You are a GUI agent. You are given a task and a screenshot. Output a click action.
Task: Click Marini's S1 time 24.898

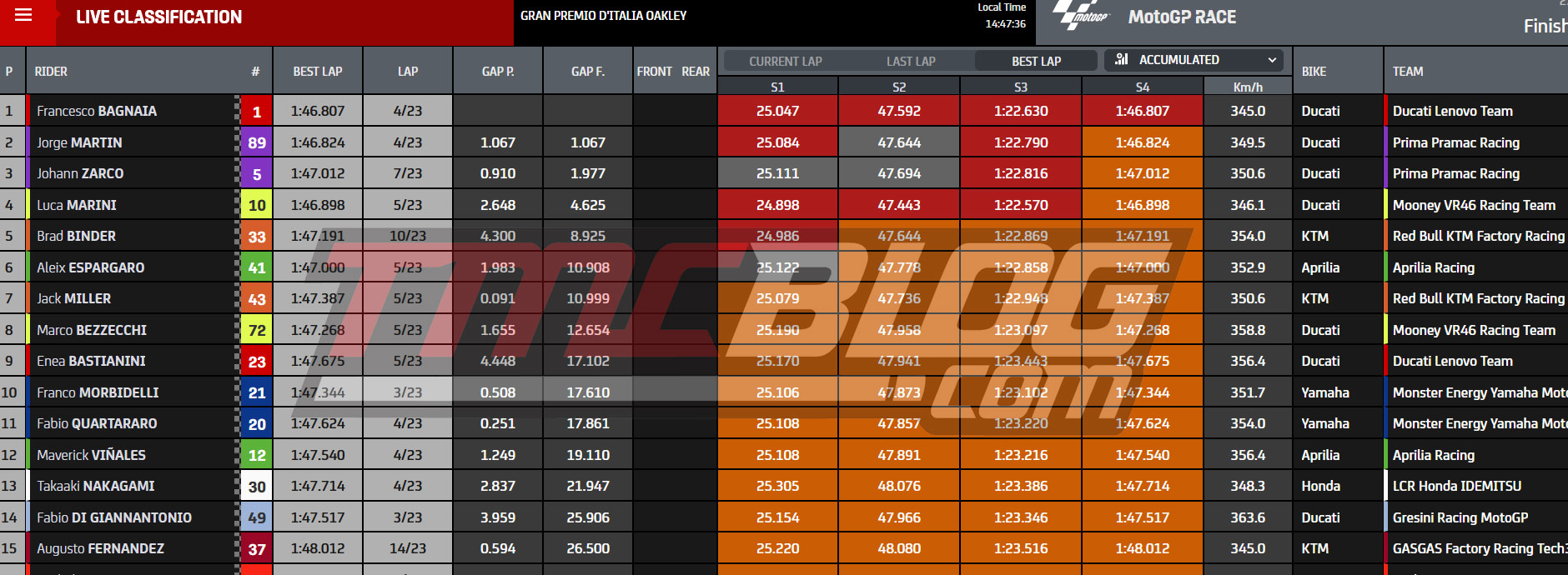click(777, 205)
